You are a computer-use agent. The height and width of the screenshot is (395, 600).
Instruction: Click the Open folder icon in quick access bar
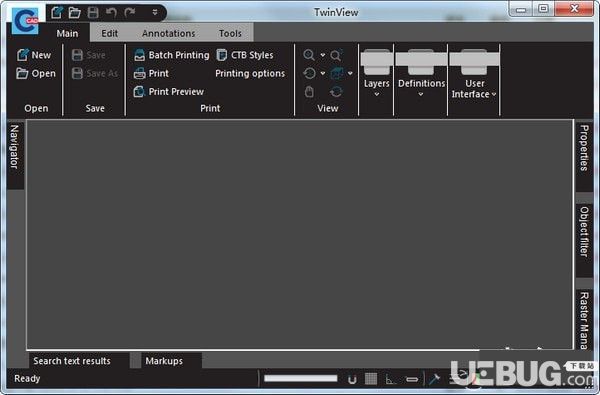tap(74, 12)
